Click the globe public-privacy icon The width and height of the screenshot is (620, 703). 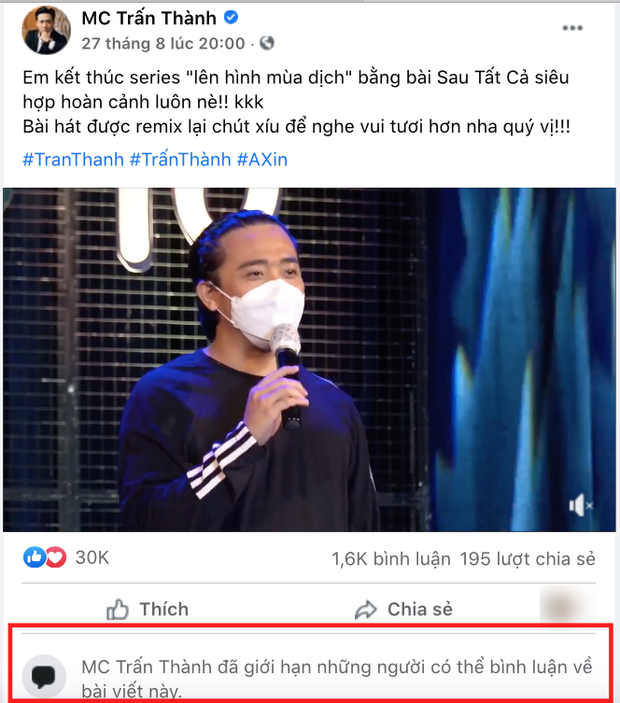tap(268, 43)
